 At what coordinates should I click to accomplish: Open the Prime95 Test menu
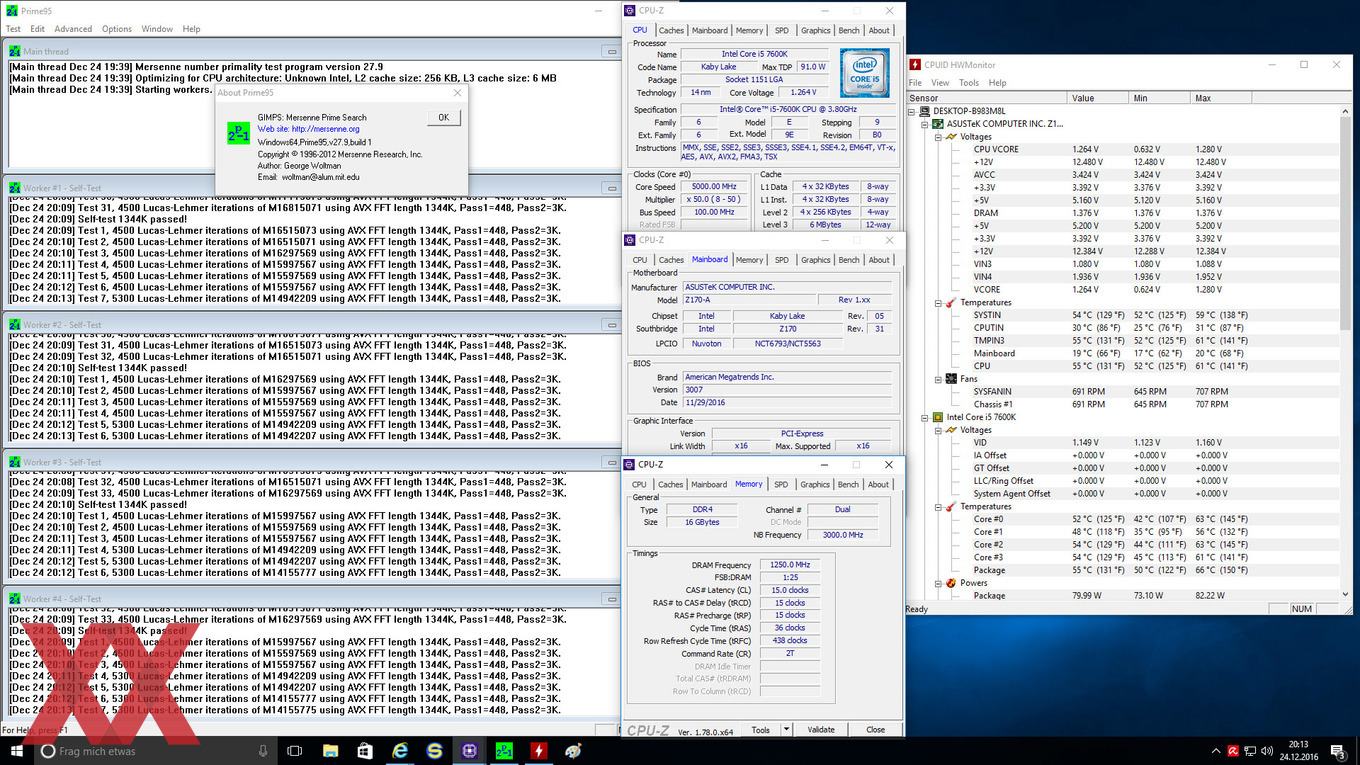click(13, 29)
